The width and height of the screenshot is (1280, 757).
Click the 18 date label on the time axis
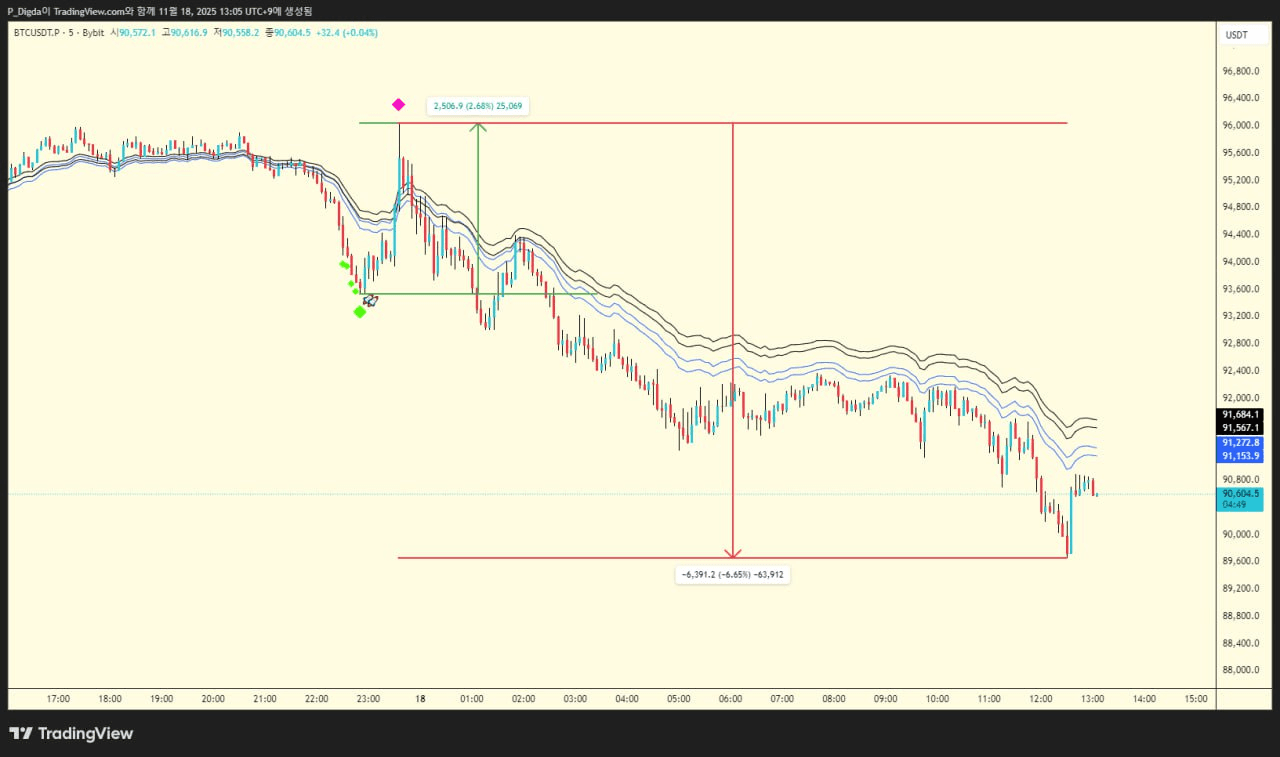(x=420, y=699)
